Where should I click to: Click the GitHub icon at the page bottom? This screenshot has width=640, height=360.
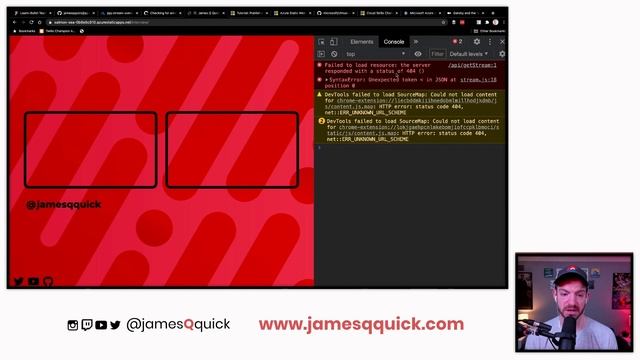point(48,281)
